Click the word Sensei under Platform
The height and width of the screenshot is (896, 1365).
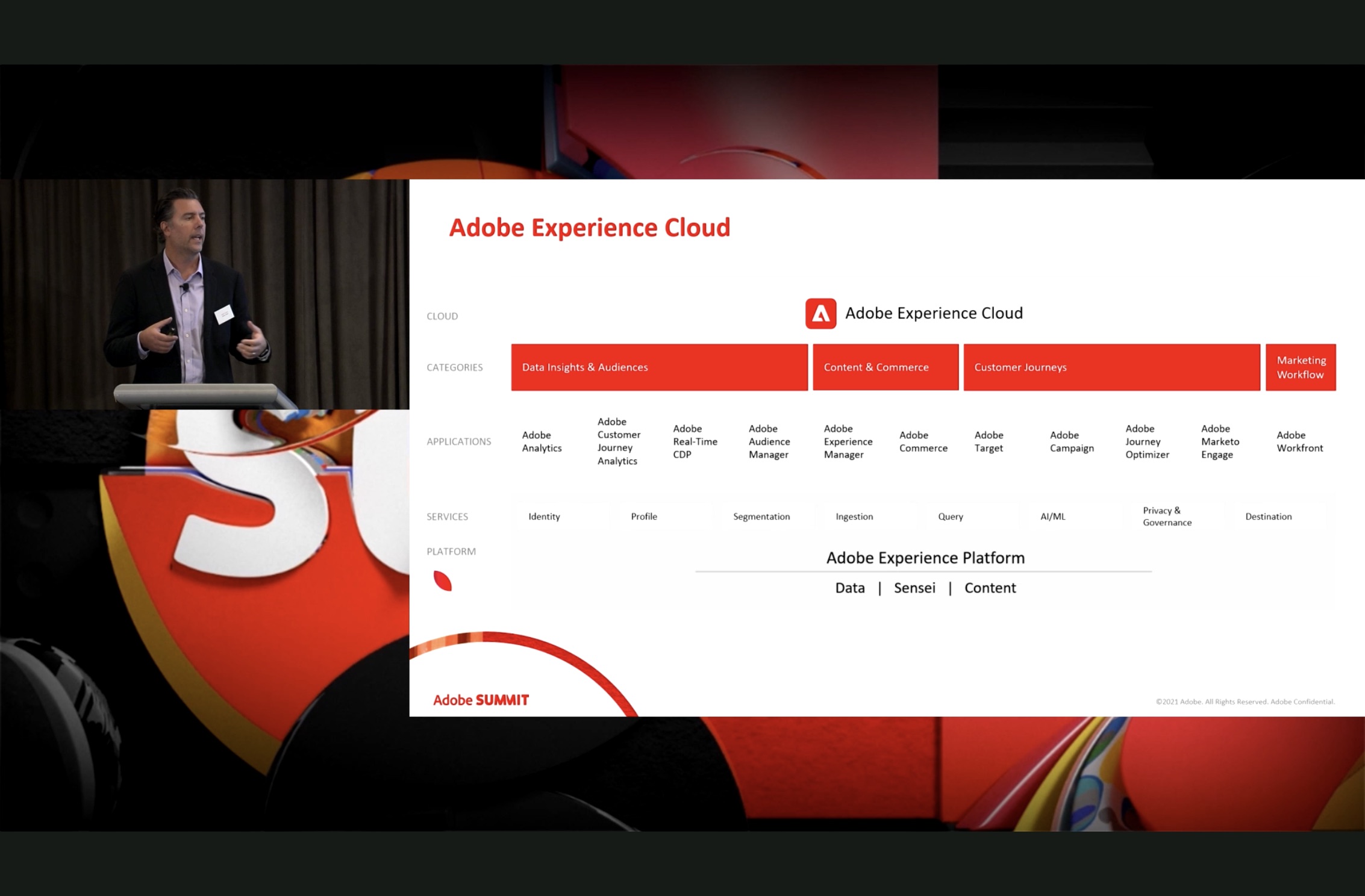click(x=914, y=588)
